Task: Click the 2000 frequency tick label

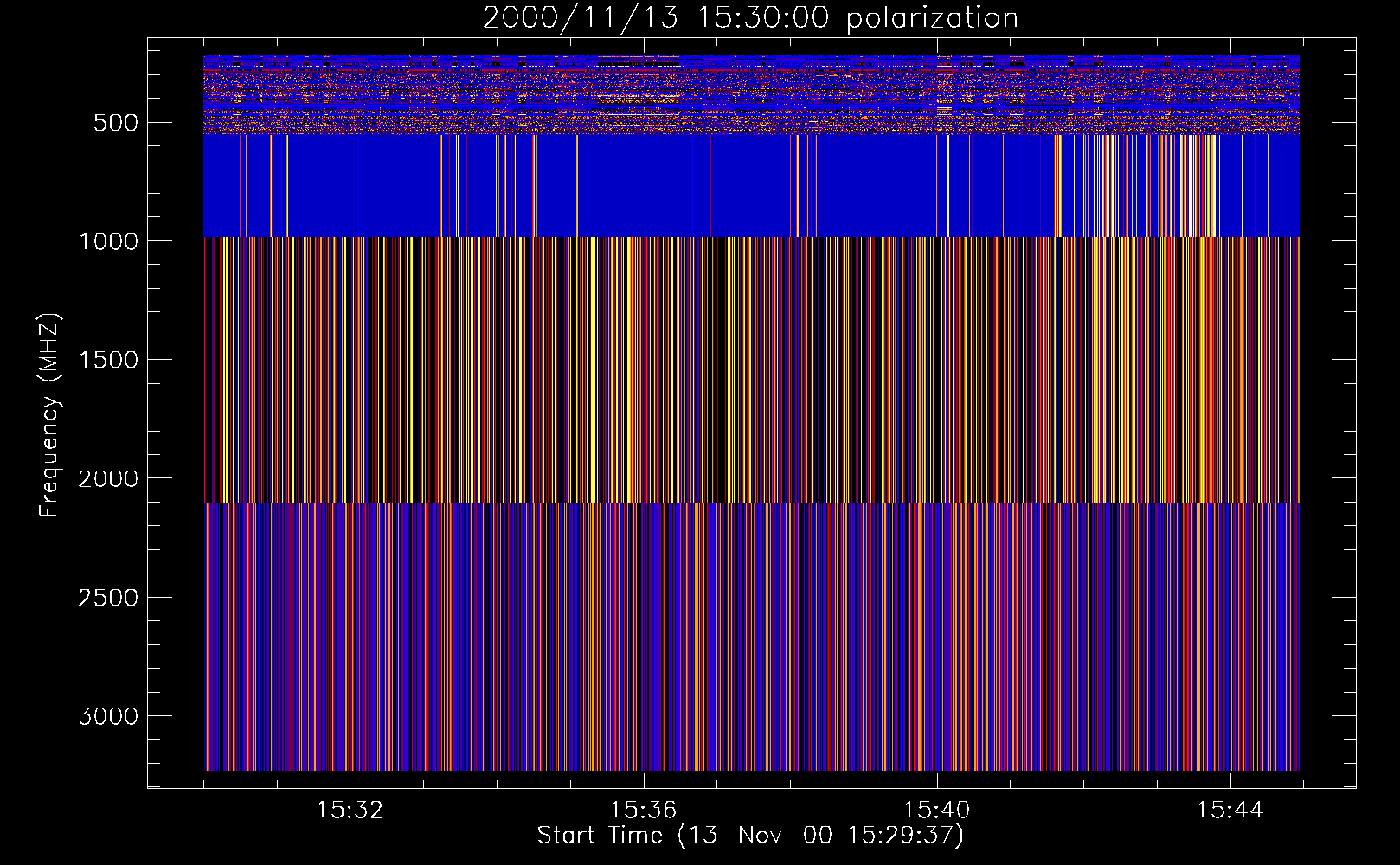Action: click(108, 478)
